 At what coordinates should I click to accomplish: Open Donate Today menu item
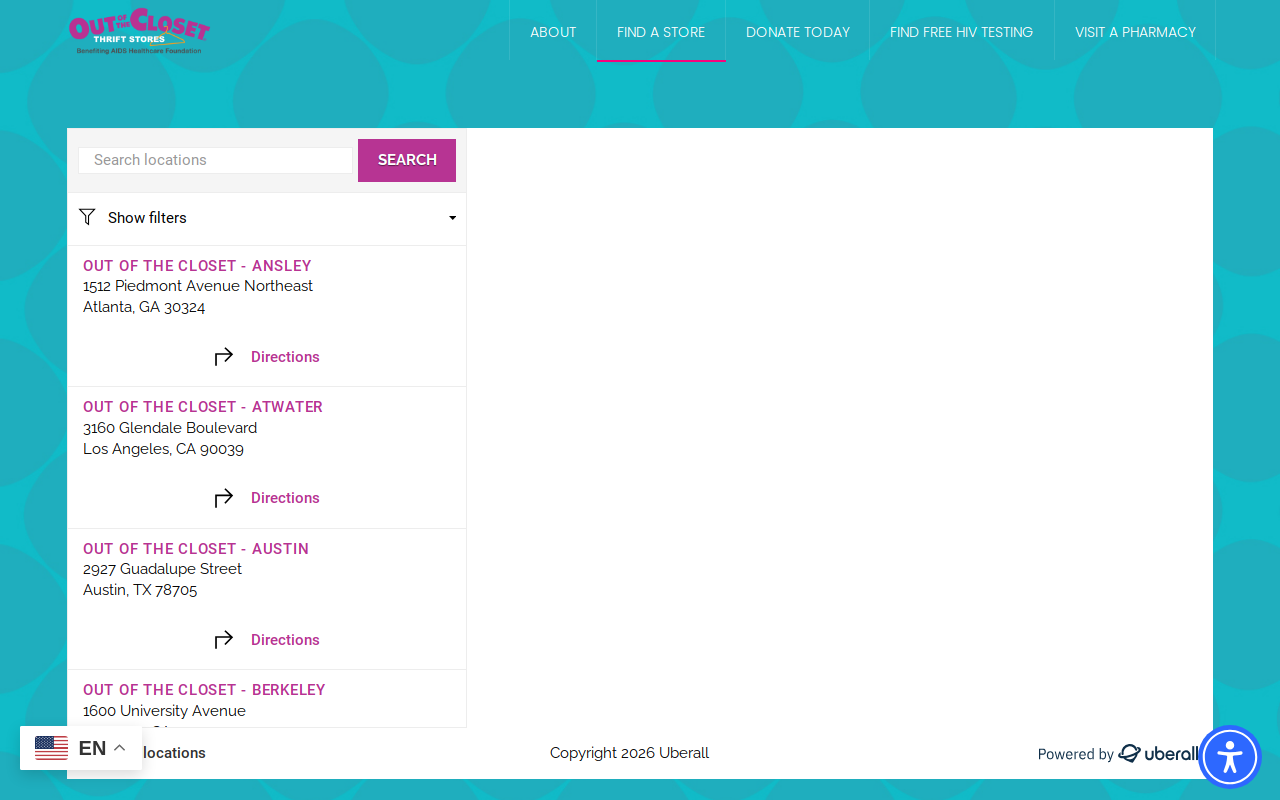point(798,32)
